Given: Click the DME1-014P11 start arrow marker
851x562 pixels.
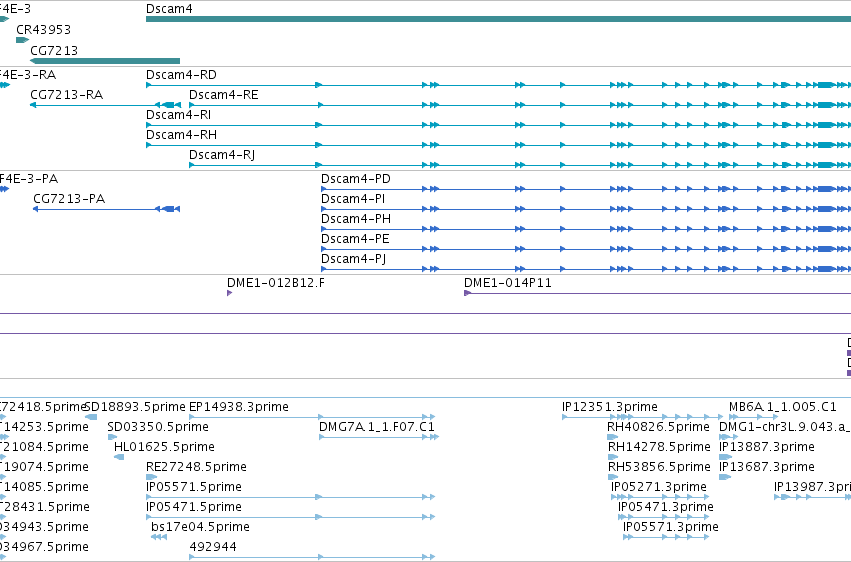Looking at the screenshot, I should point(467,293).
